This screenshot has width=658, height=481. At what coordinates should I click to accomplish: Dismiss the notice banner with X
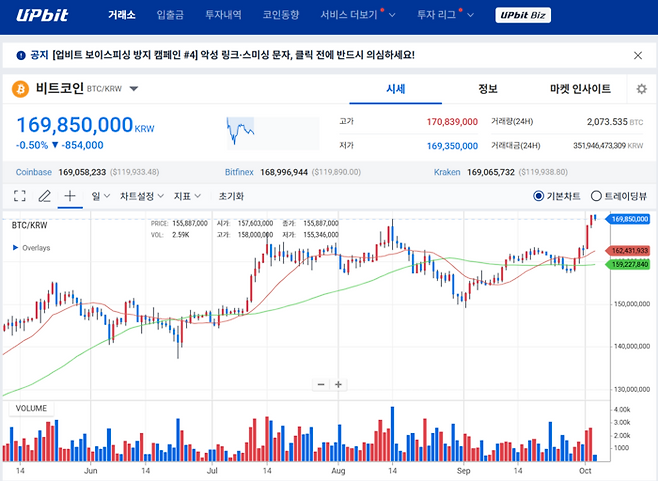point(638,55)
